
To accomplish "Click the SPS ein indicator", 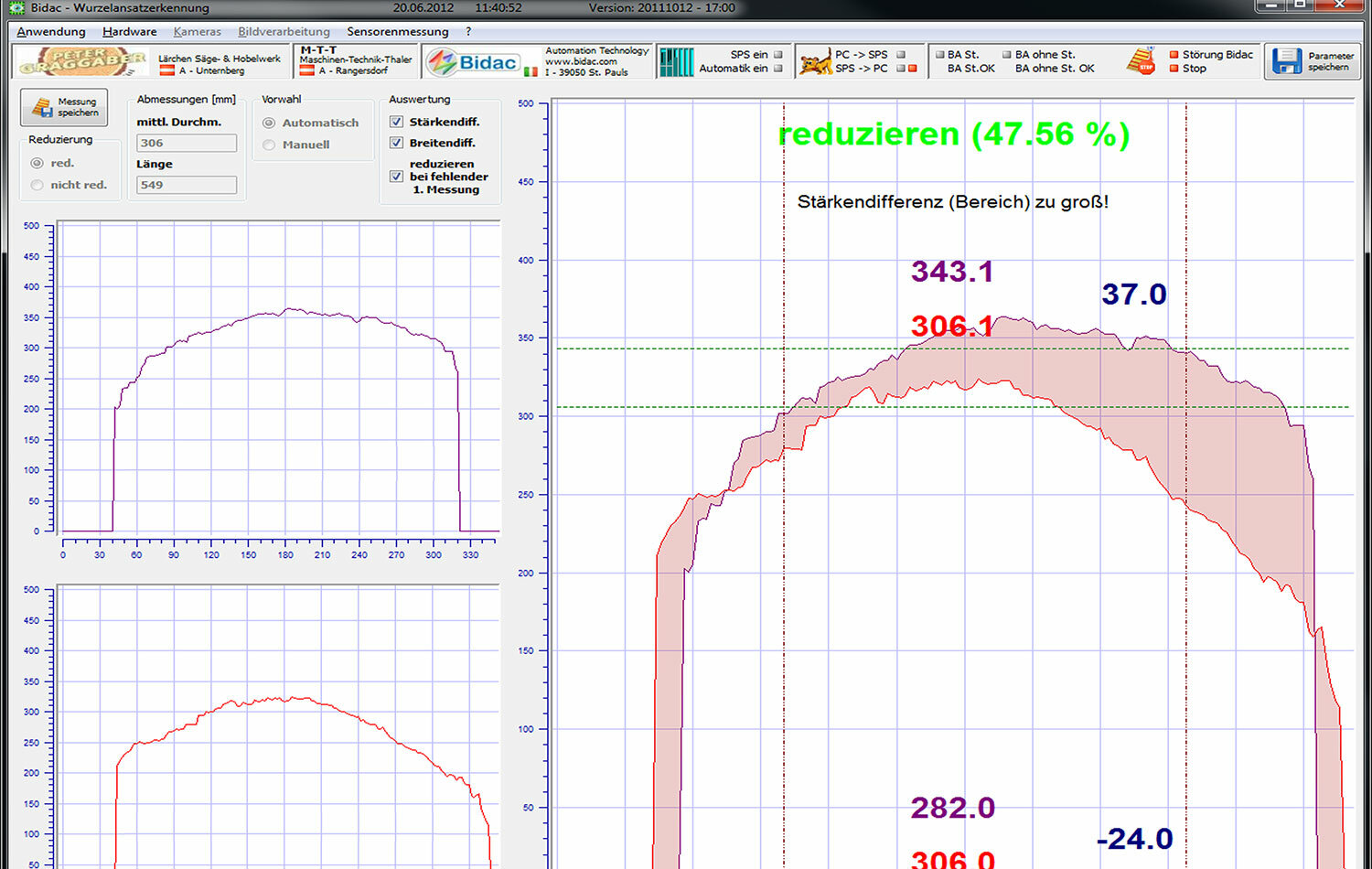I will coord(778,55).
